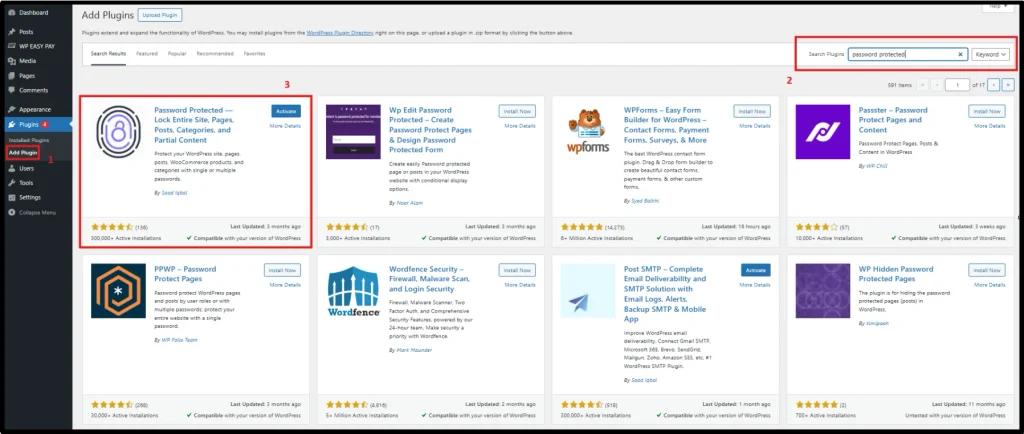1024x434 pixels.
Task: Switch to the Recommended tab
Action: tap(215, 54)
